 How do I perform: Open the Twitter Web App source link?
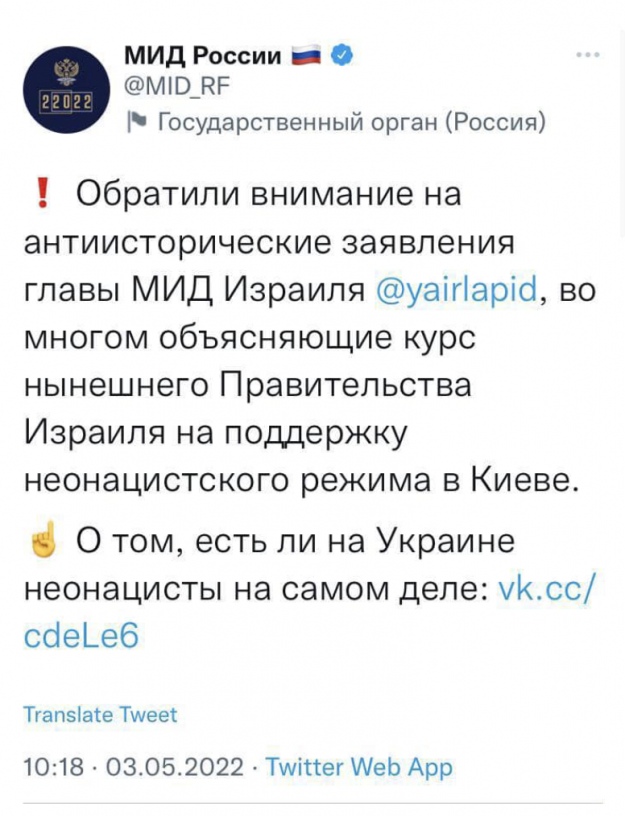(x=360, y=767)
